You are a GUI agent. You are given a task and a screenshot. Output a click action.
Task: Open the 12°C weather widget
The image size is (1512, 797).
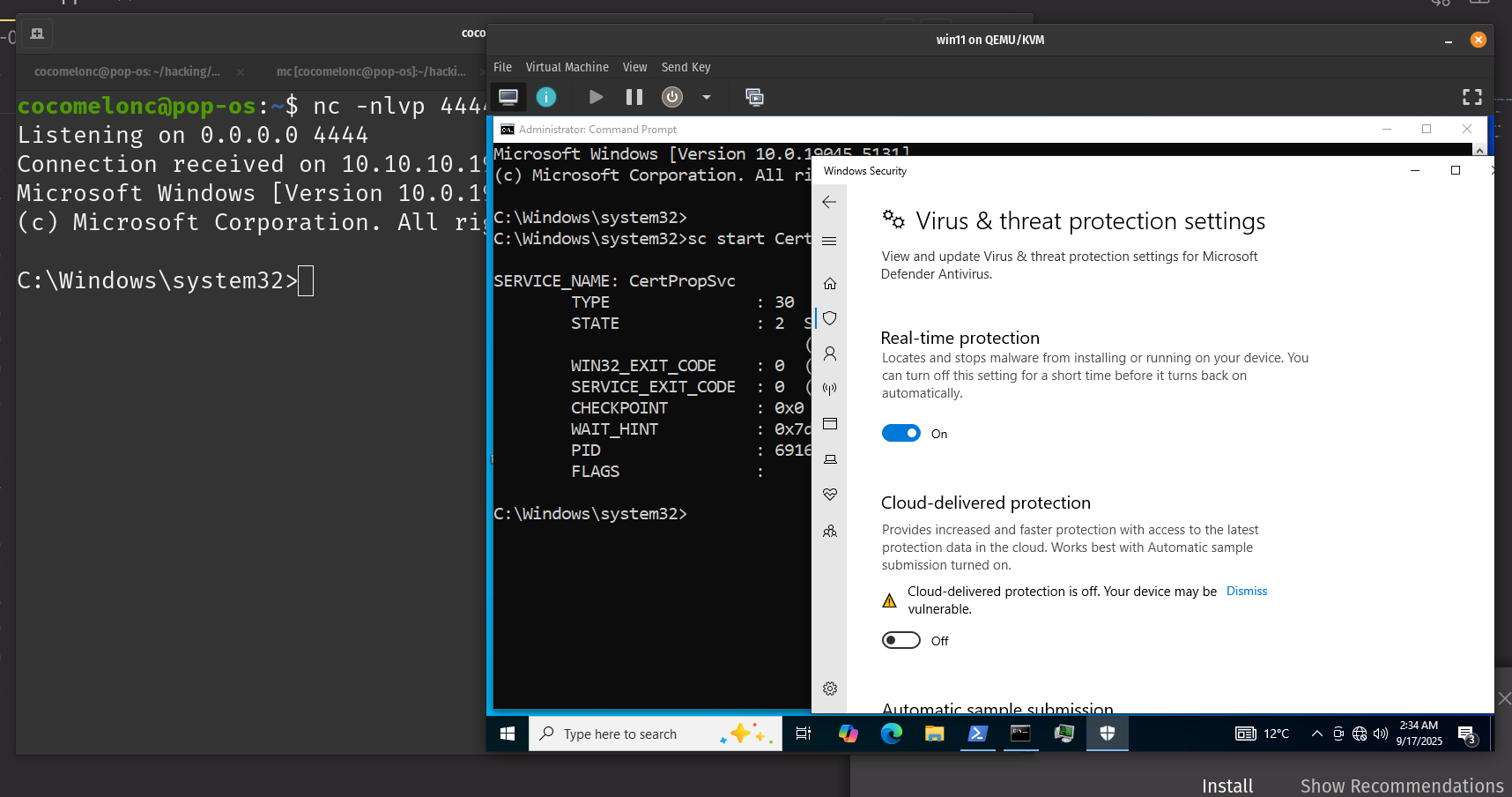1263,734
